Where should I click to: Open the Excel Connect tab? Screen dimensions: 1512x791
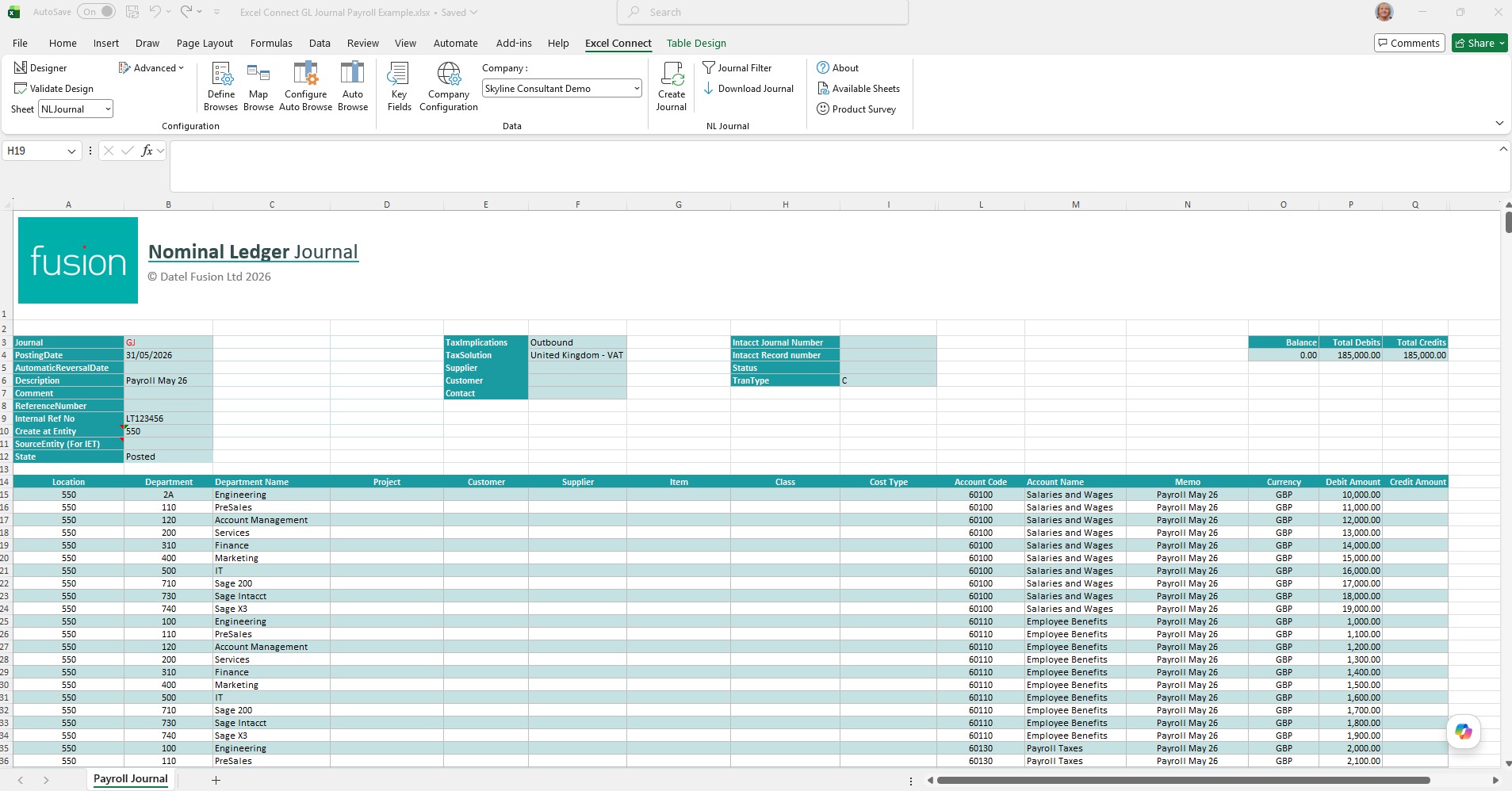(618, 44)
